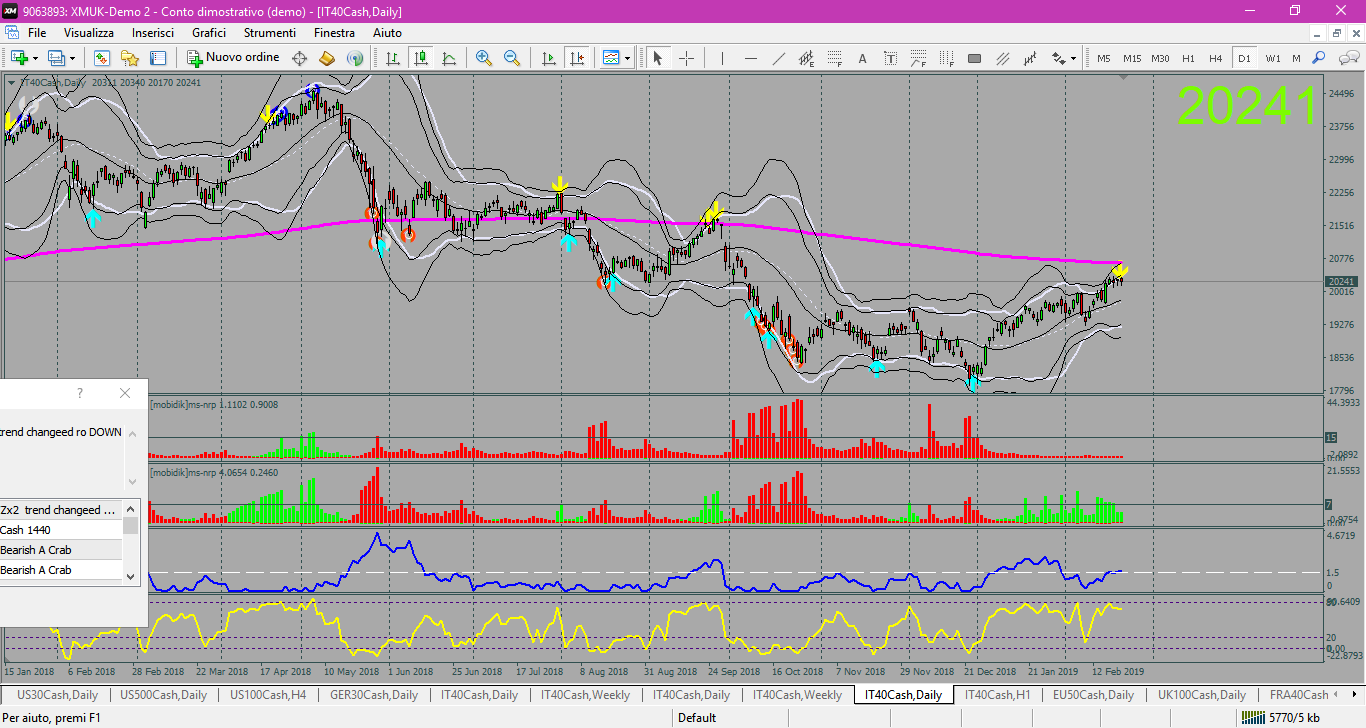This screenshot has height=728, width=1366.
Task: Select the Andrews pitchfork tool
Action: pos(1002,58)
